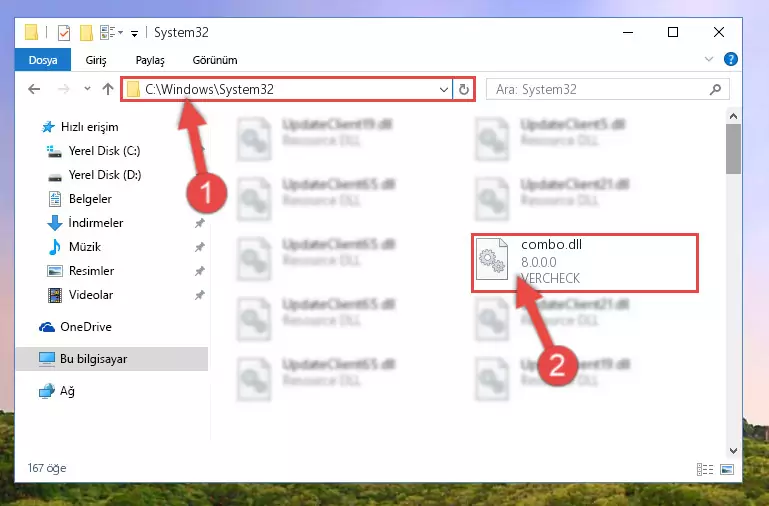Open the address bar history dropdown
The height and width of the screenshot is (506, 769).
443,89
